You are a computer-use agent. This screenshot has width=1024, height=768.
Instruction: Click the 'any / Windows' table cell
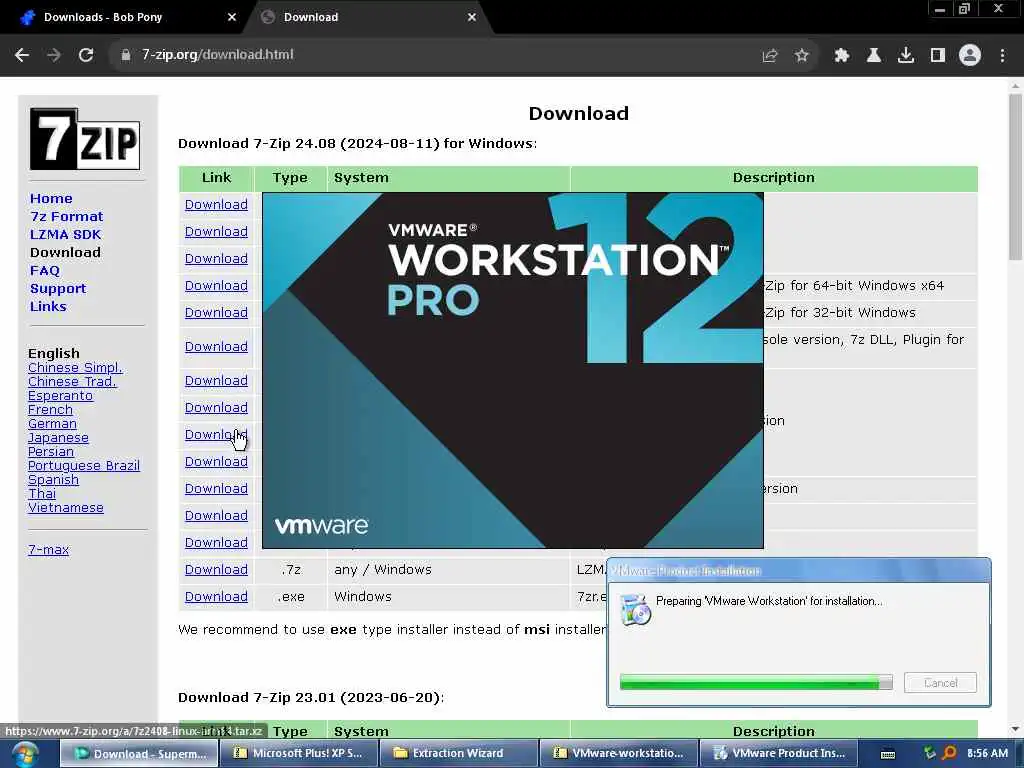pos(448,569)
